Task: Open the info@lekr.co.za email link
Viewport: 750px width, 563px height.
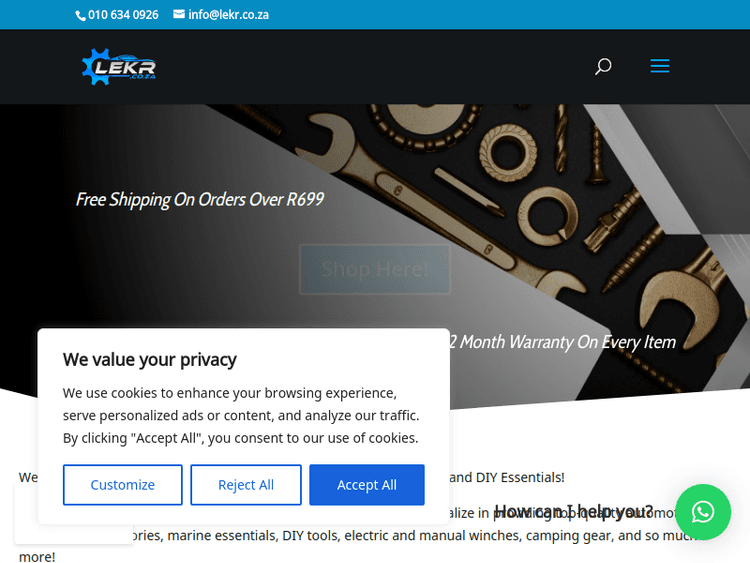Action: 228,15
